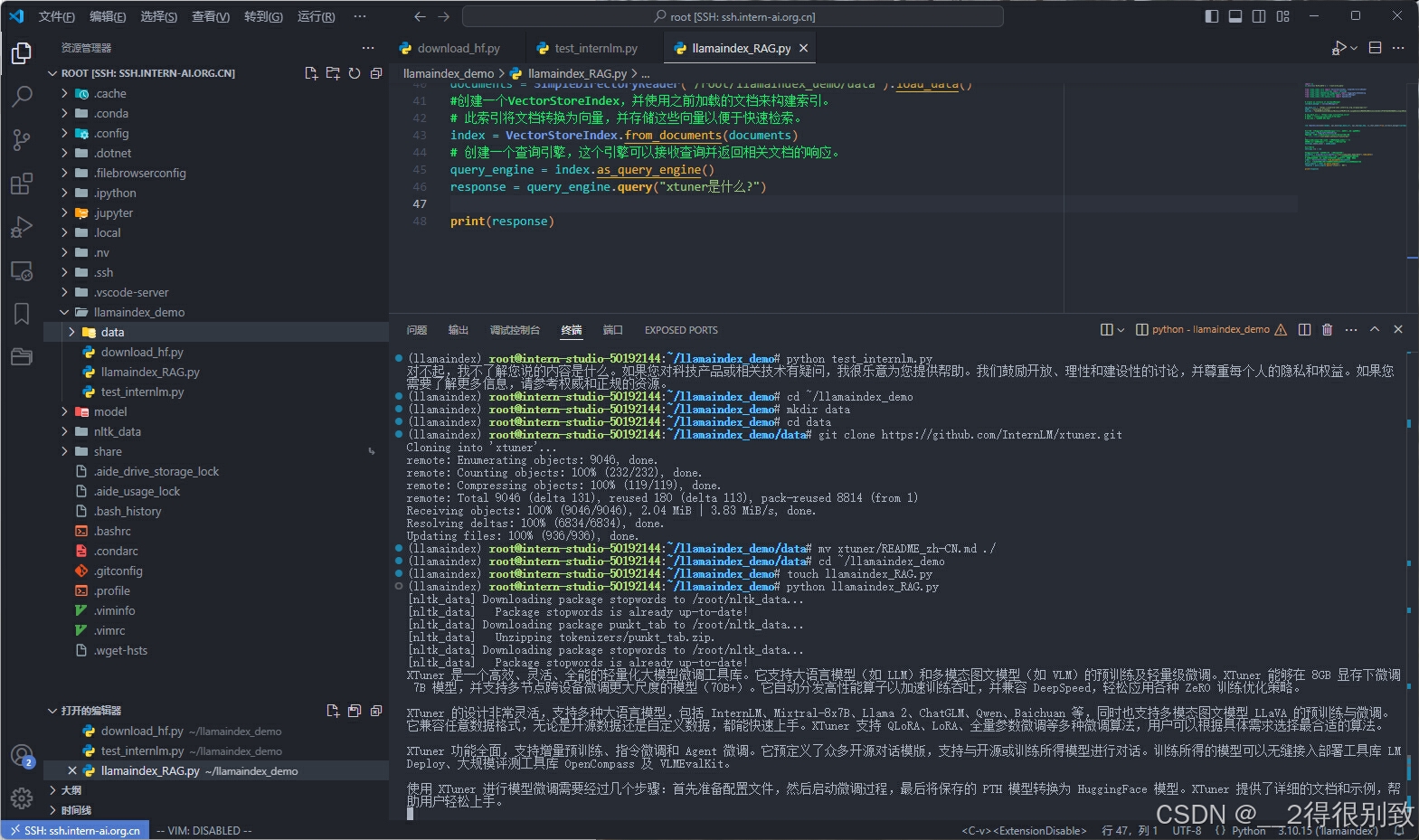Open Run and Debug view
Screen dimensions: 1419x840
22,227
